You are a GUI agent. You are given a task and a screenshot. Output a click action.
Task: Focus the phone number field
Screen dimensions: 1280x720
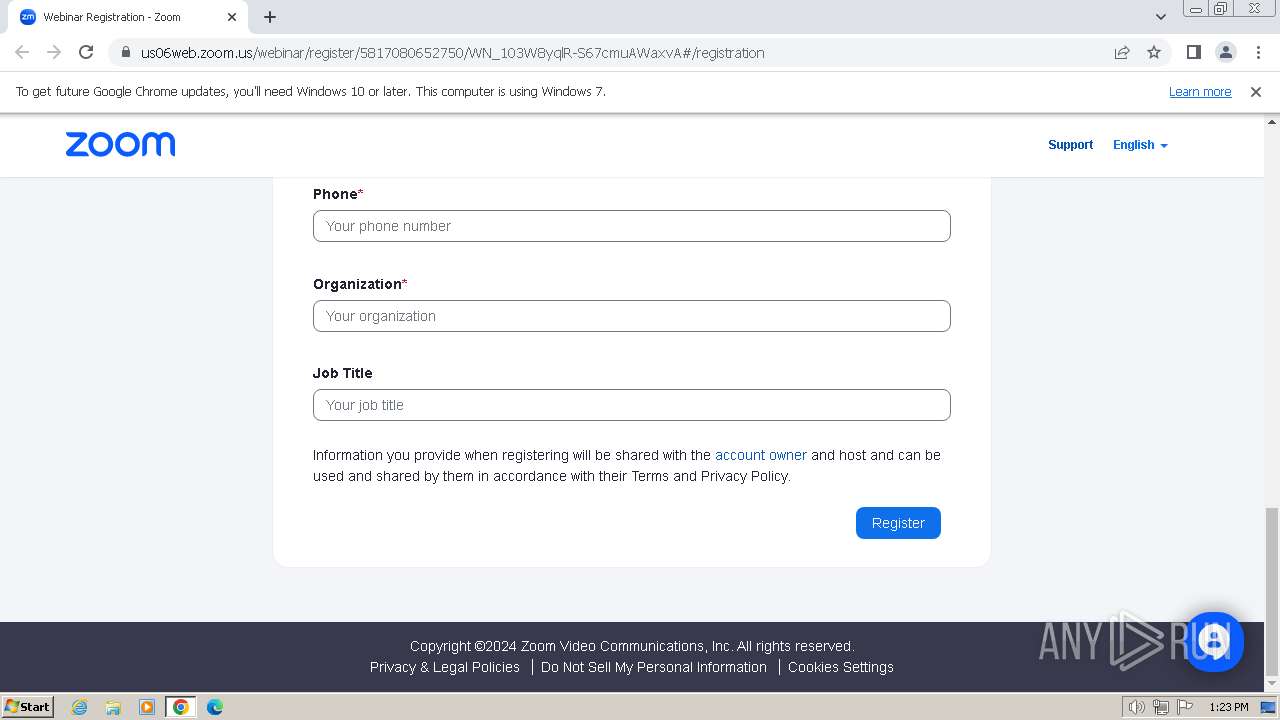coord(632,226)
